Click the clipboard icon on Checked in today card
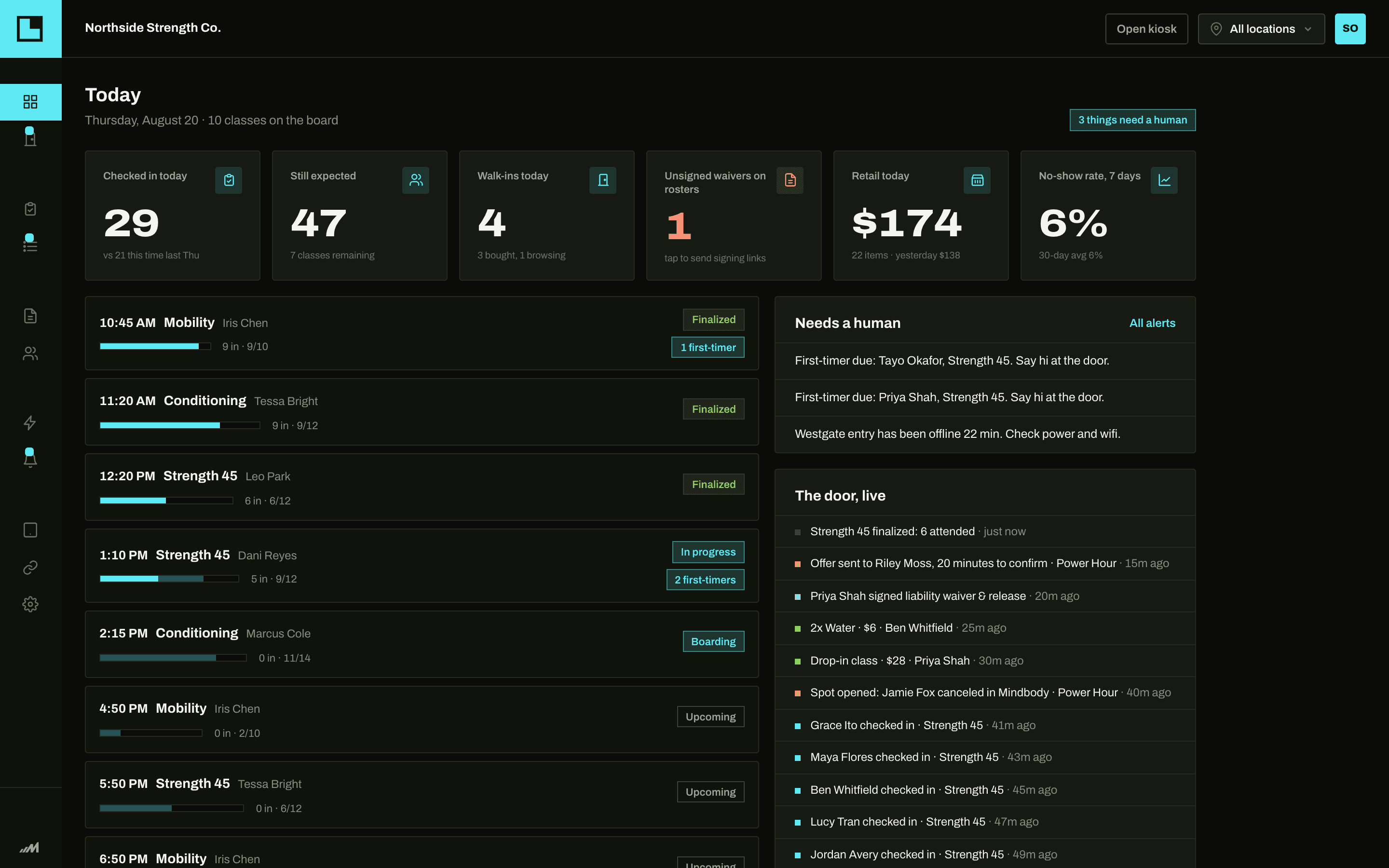This screenshot has width=1389, height=868. click(229, 180)
